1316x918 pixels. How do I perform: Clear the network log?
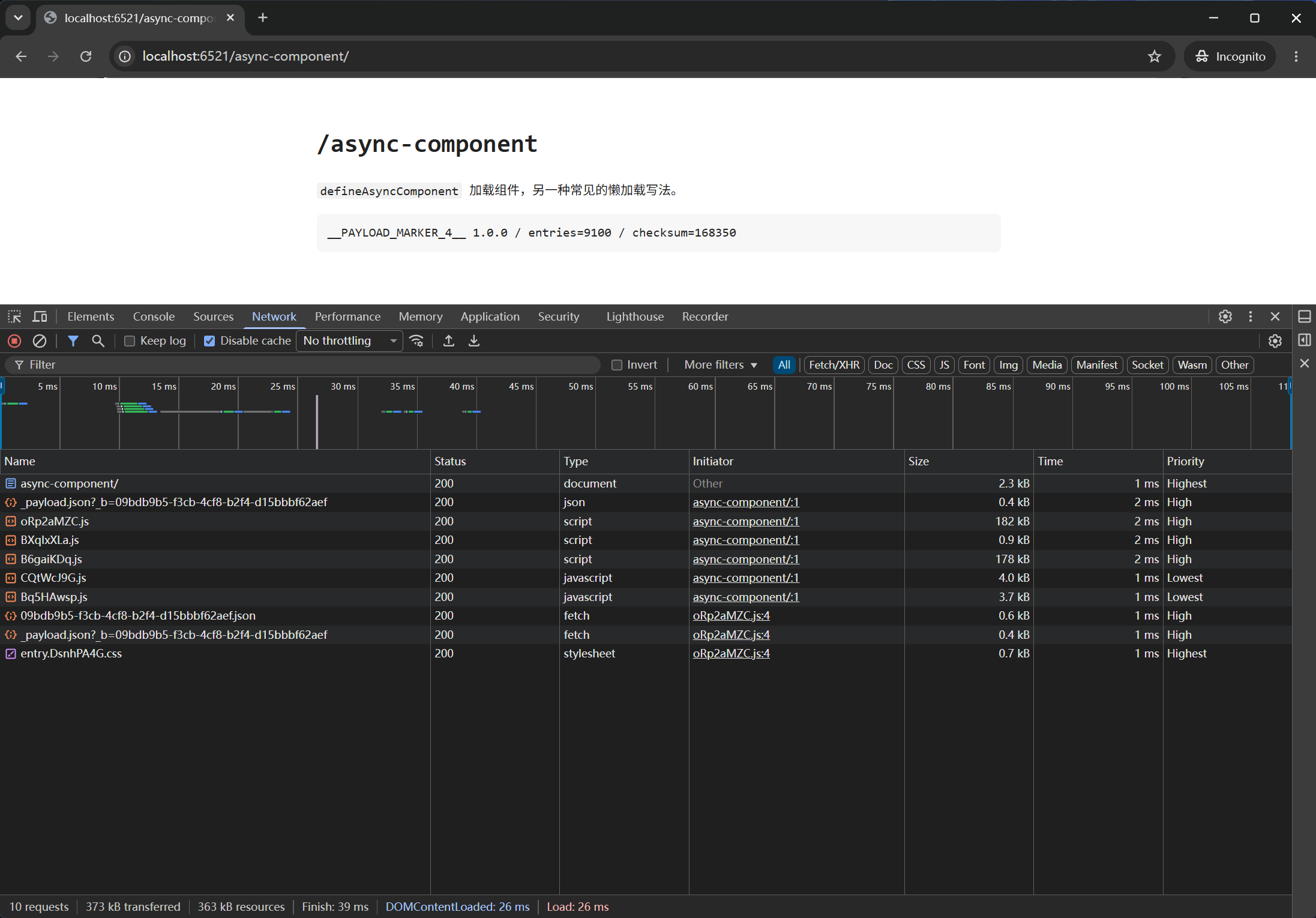(x=40, y=341)
